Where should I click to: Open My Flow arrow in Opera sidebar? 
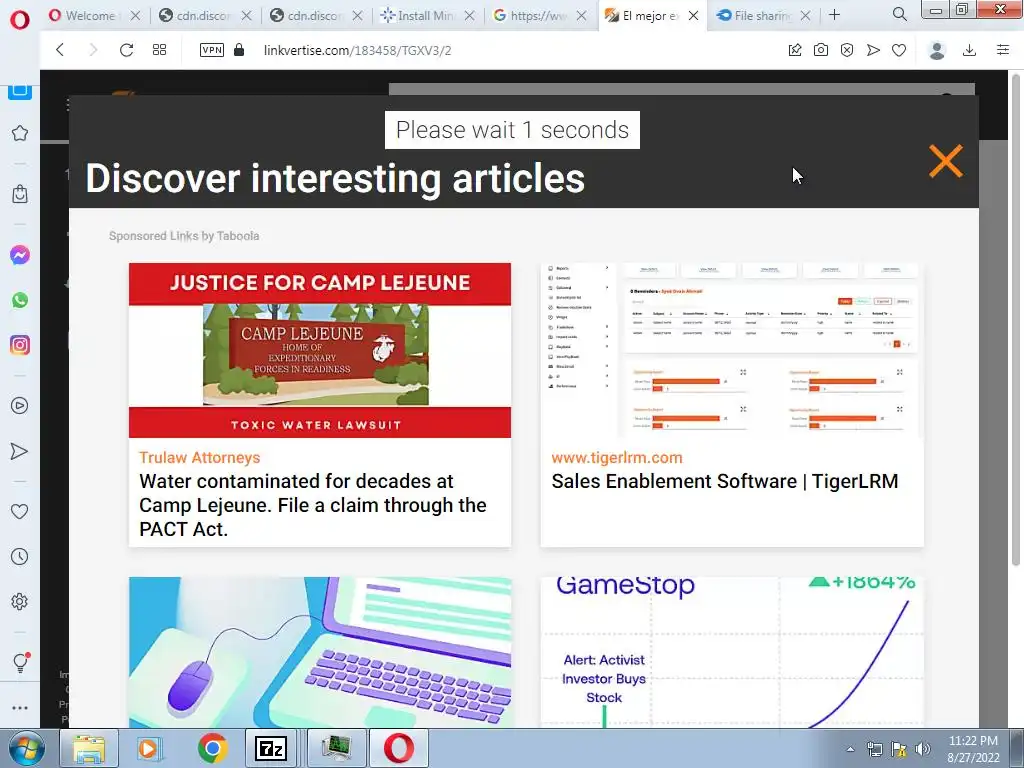pos(20,451)
